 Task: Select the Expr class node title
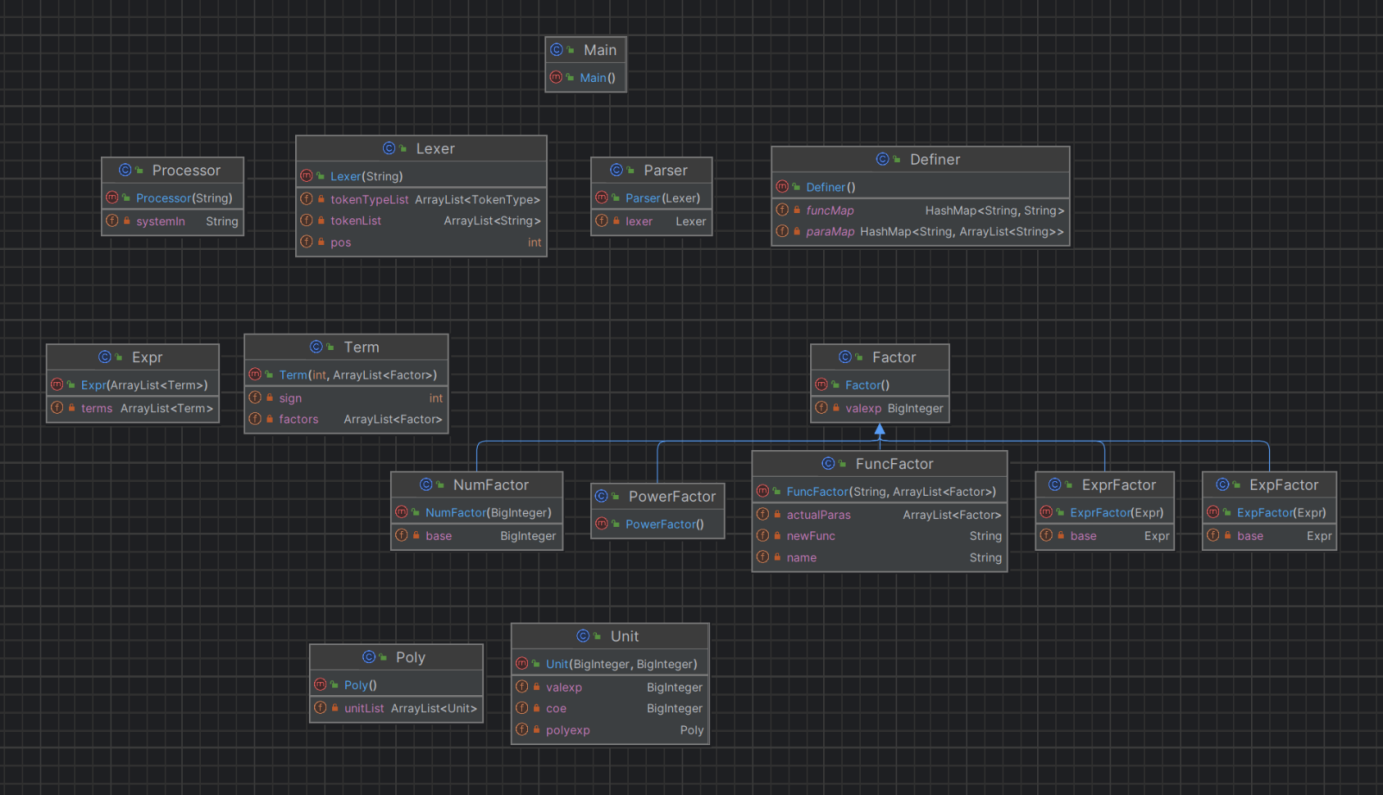tap(147, 358)
